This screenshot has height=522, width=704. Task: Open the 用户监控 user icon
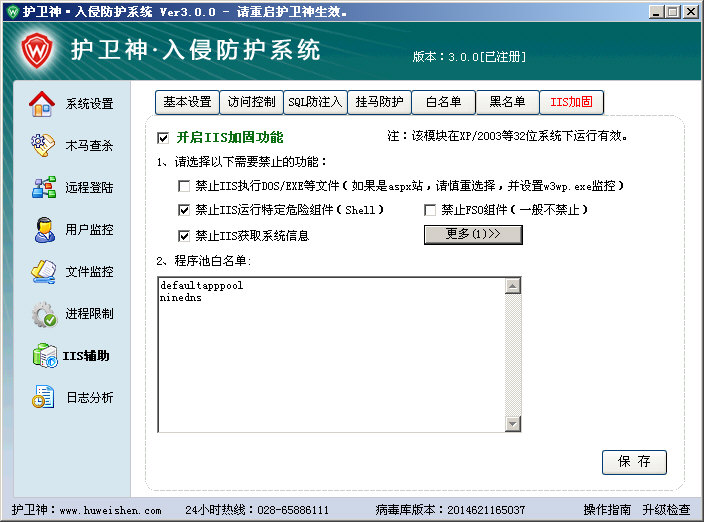tap(44, 229)
